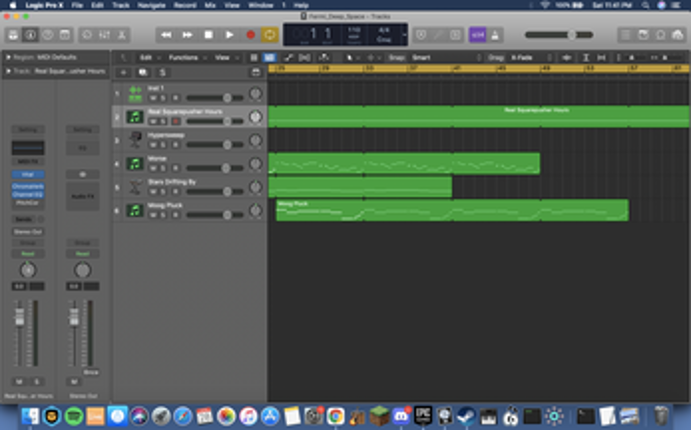Image resolution: width=691 pixels, height=430 pixels.
Task: Click the Audio FX slot on output strip
Action: point(82,196)
